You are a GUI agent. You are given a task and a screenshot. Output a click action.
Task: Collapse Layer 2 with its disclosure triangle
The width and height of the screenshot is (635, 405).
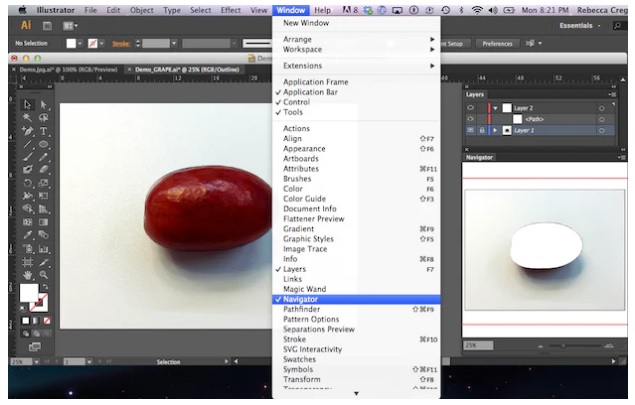(495, 108)
